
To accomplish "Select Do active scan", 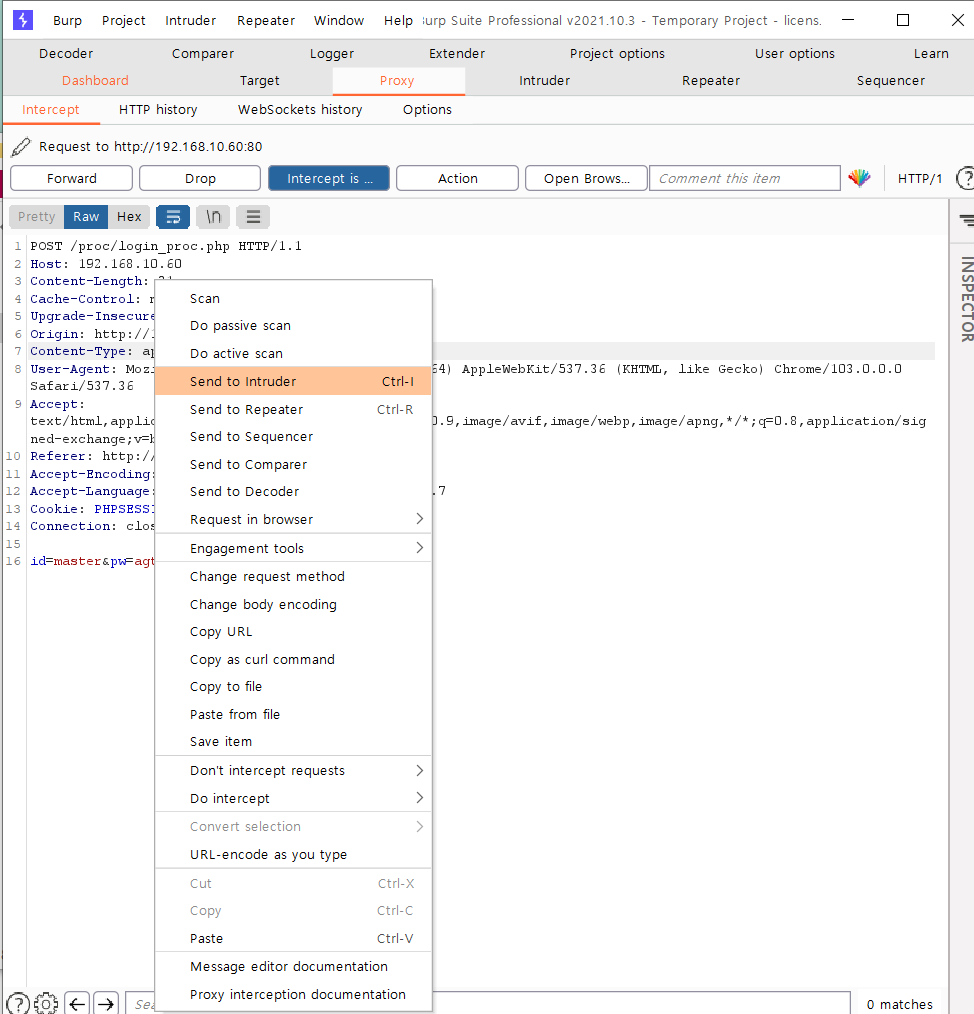I will tap(293, 354).
